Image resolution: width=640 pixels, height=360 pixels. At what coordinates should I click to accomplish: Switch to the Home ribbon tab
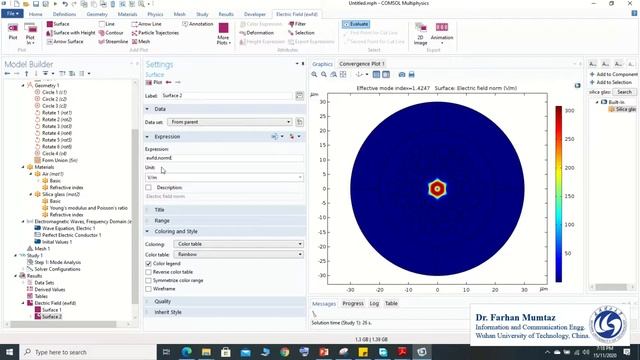click(x=36, y=14)
